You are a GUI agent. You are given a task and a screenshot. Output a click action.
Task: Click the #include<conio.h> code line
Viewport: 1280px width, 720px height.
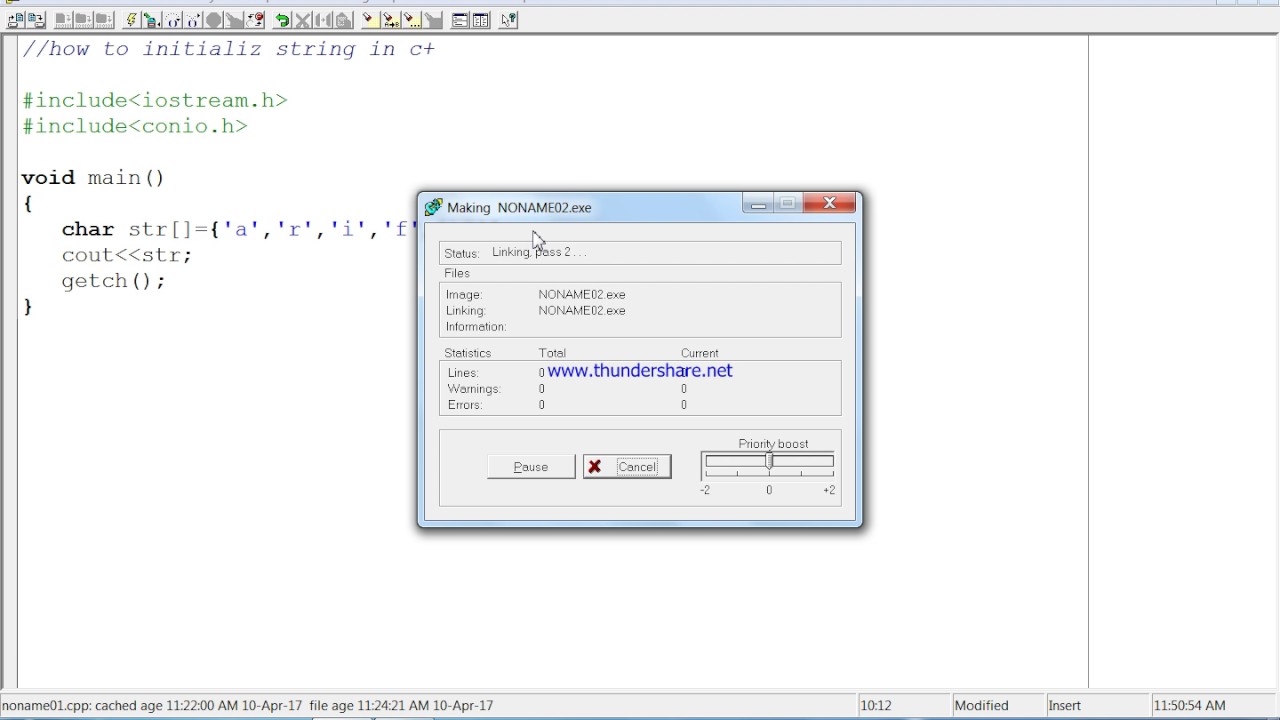135,126
